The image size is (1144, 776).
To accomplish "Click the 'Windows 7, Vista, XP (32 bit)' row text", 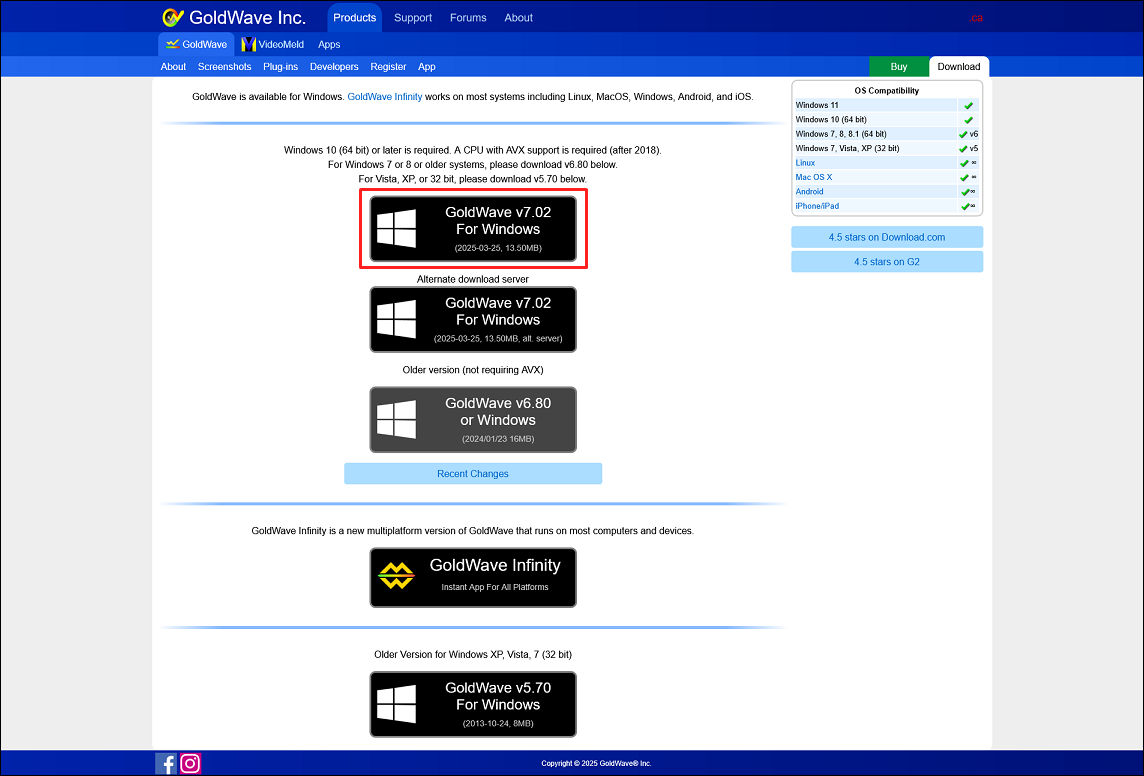I will [847, 148].
